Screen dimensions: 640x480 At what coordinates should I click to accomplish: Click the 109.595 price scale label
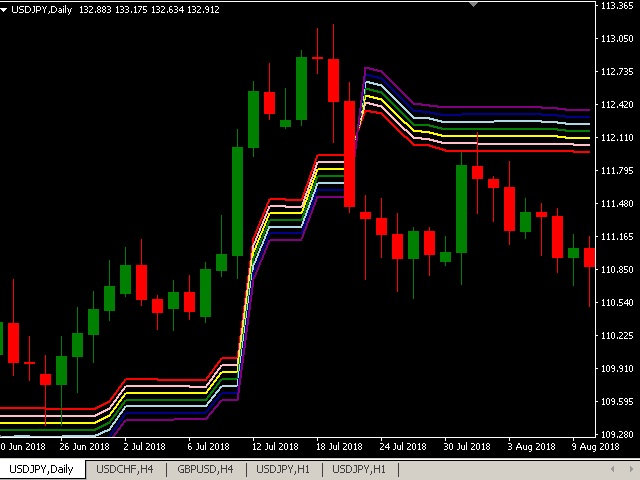coord(617,401)
